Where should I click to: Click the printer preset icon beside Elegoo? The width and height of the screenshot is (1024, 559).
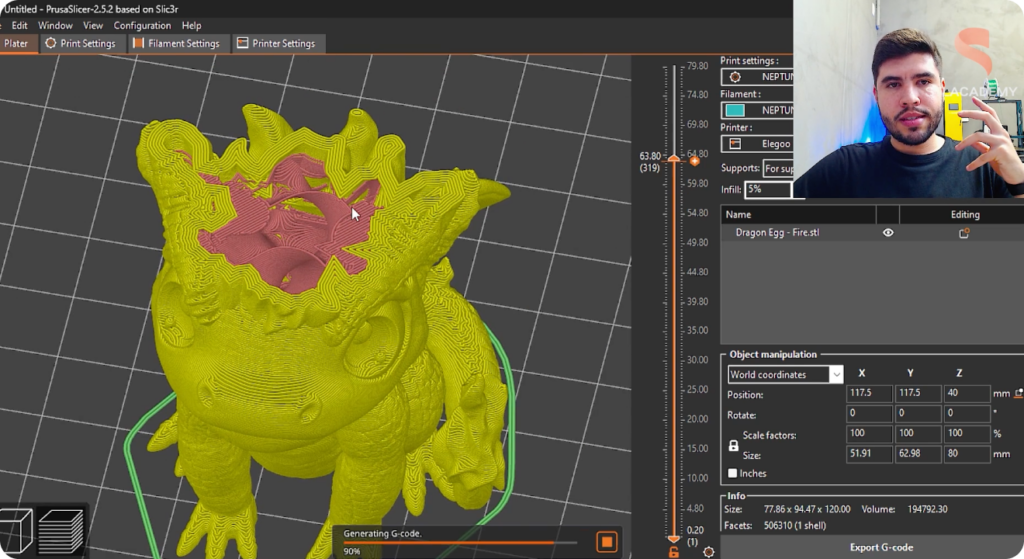735,144
